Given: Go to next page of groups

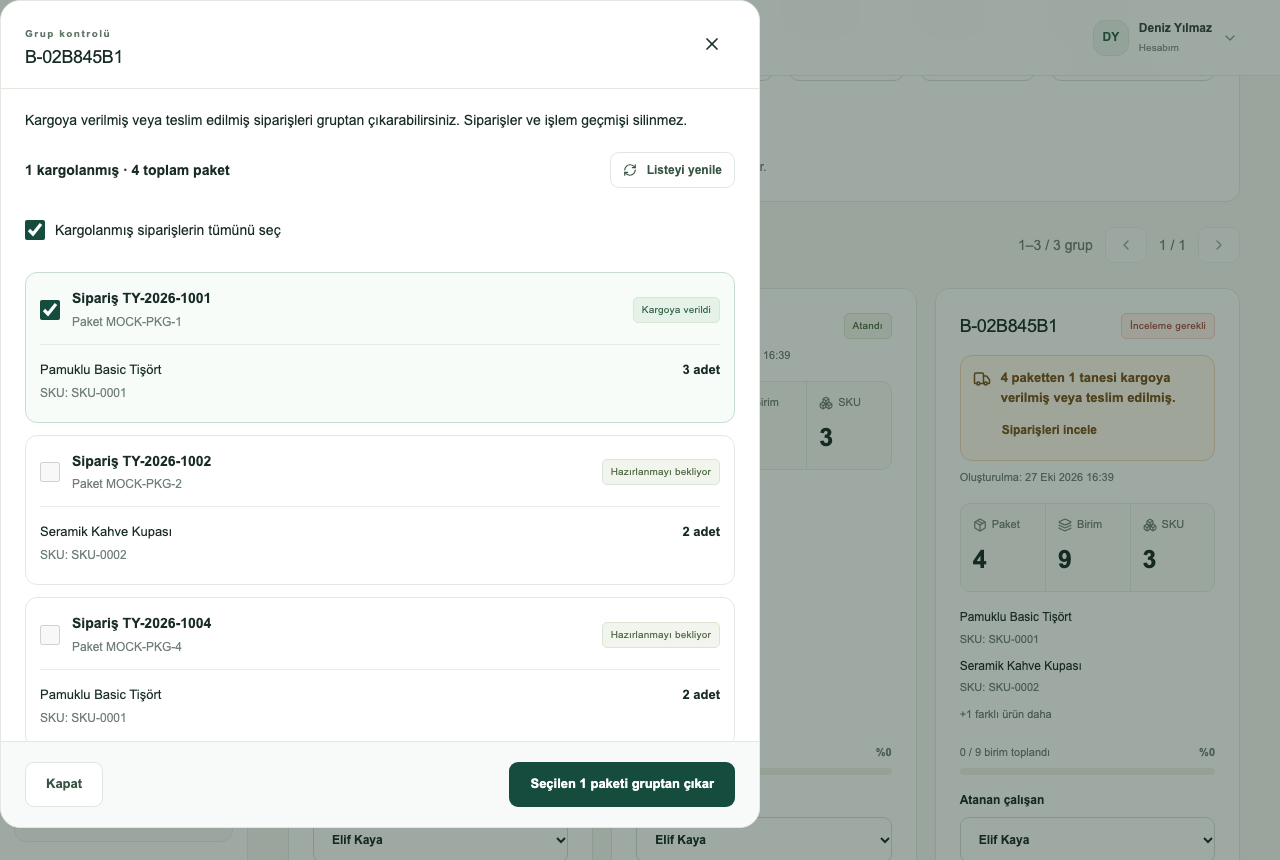Looking at the screenshot, I should tap(1218, 245).
